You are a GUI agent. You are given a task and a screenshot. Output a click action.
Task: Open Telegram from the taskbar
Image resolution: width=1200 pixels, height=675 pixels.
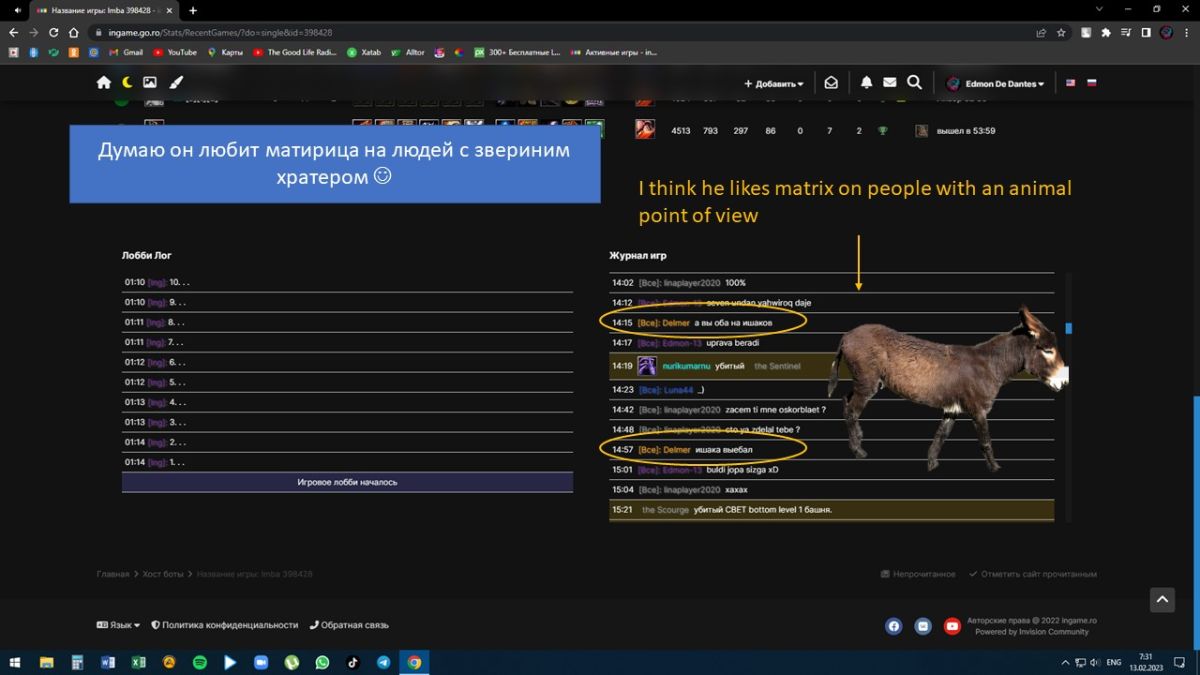383,662
